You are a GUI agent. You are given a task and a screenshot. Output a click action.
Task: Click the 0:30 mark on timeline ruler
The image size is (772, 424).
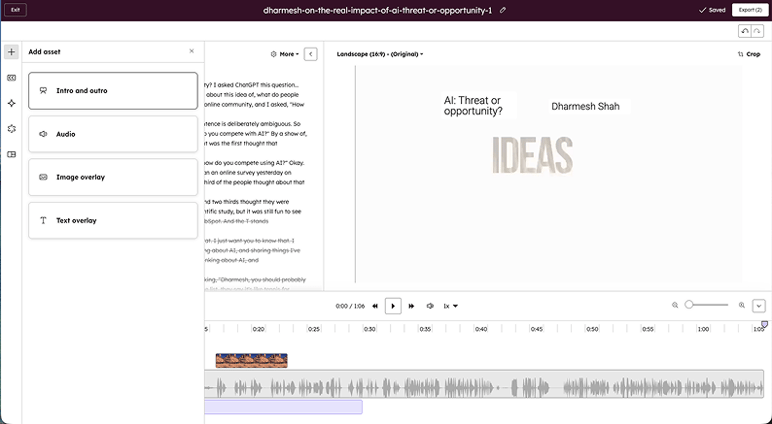pos(369,329)
